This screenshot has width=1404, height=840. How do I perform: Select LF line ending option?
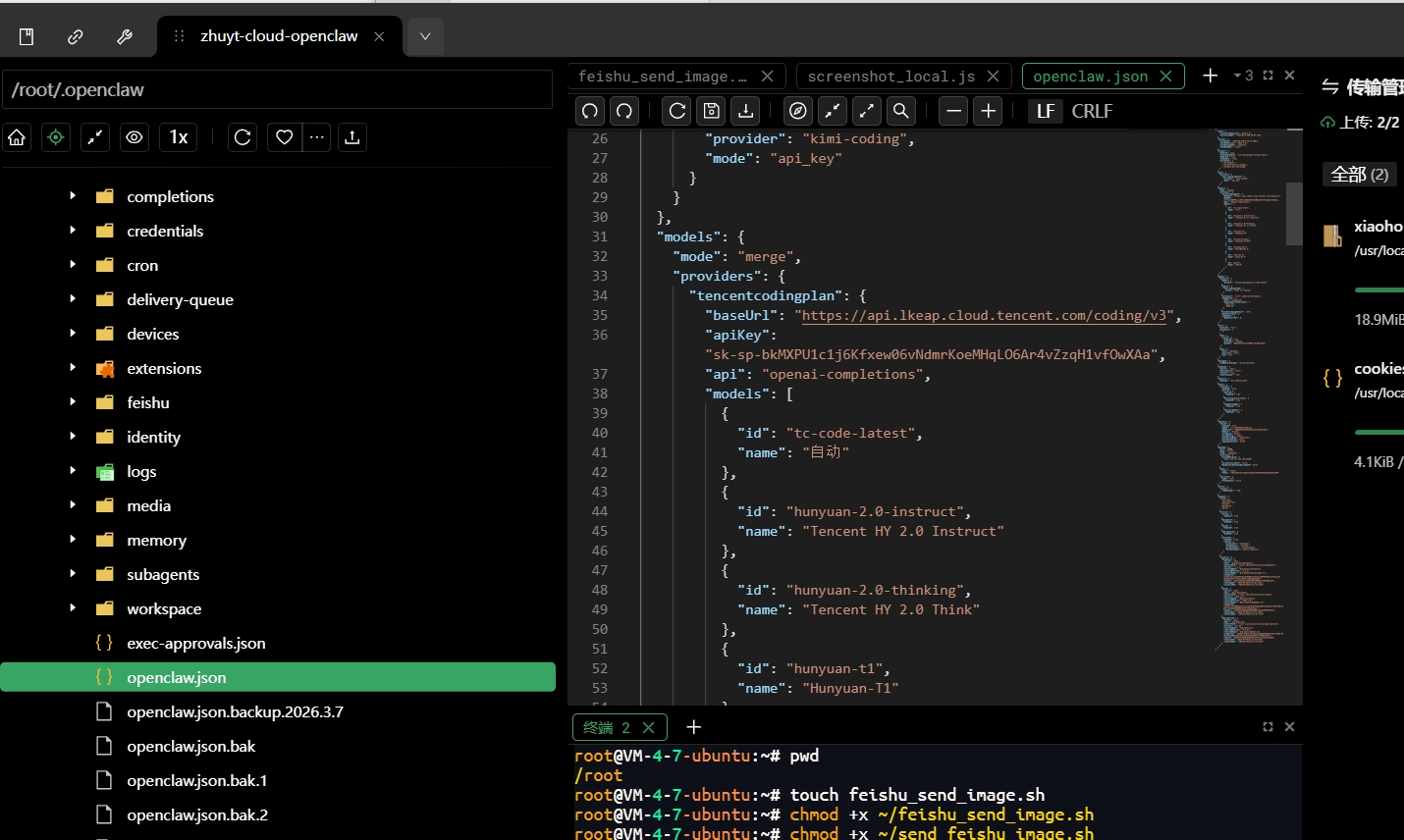click(x=1046, y=111)
